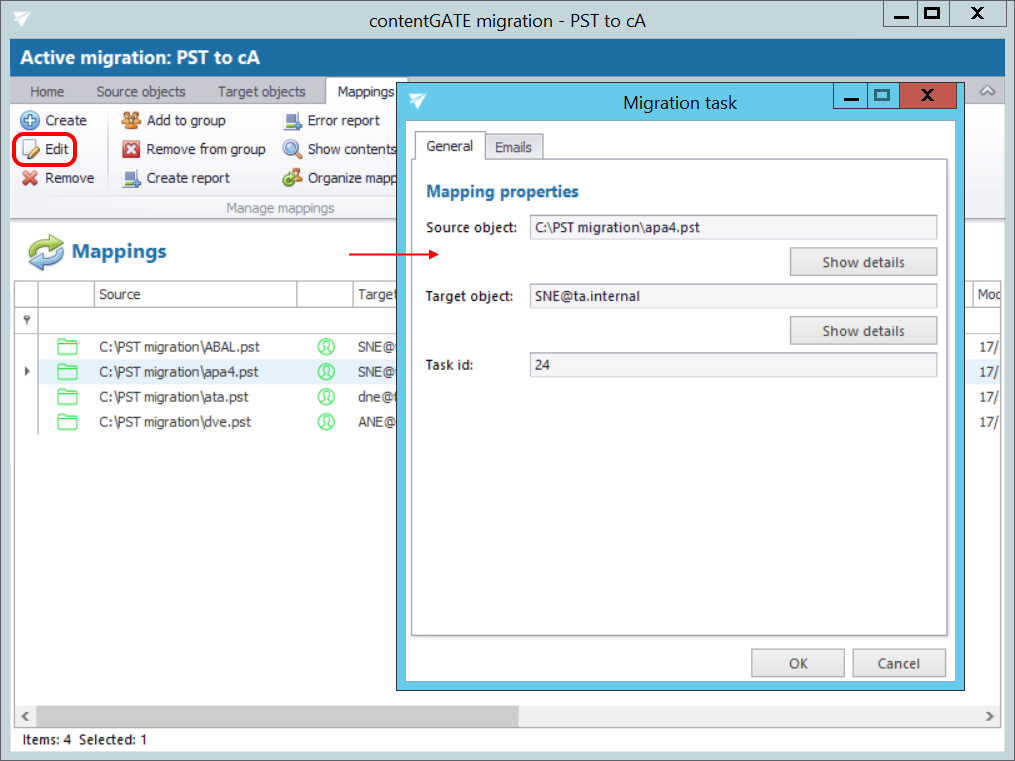1015x761 pixels.
Task: Click the Edit mapping pencil icon
Action: point(31,150)
